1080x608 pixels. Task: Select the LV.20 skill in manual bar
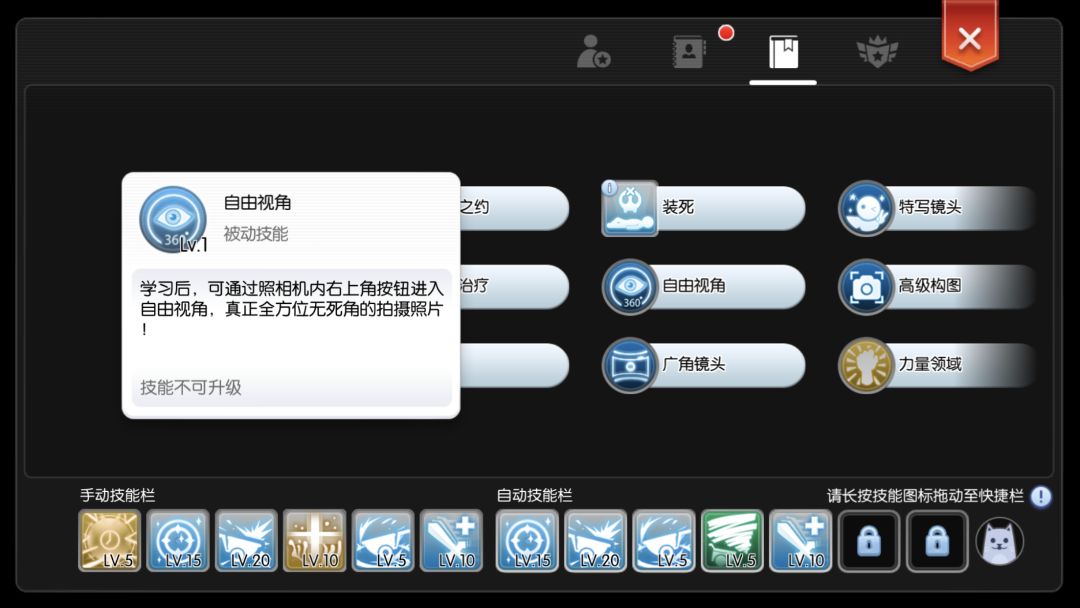tap(246, 541)
